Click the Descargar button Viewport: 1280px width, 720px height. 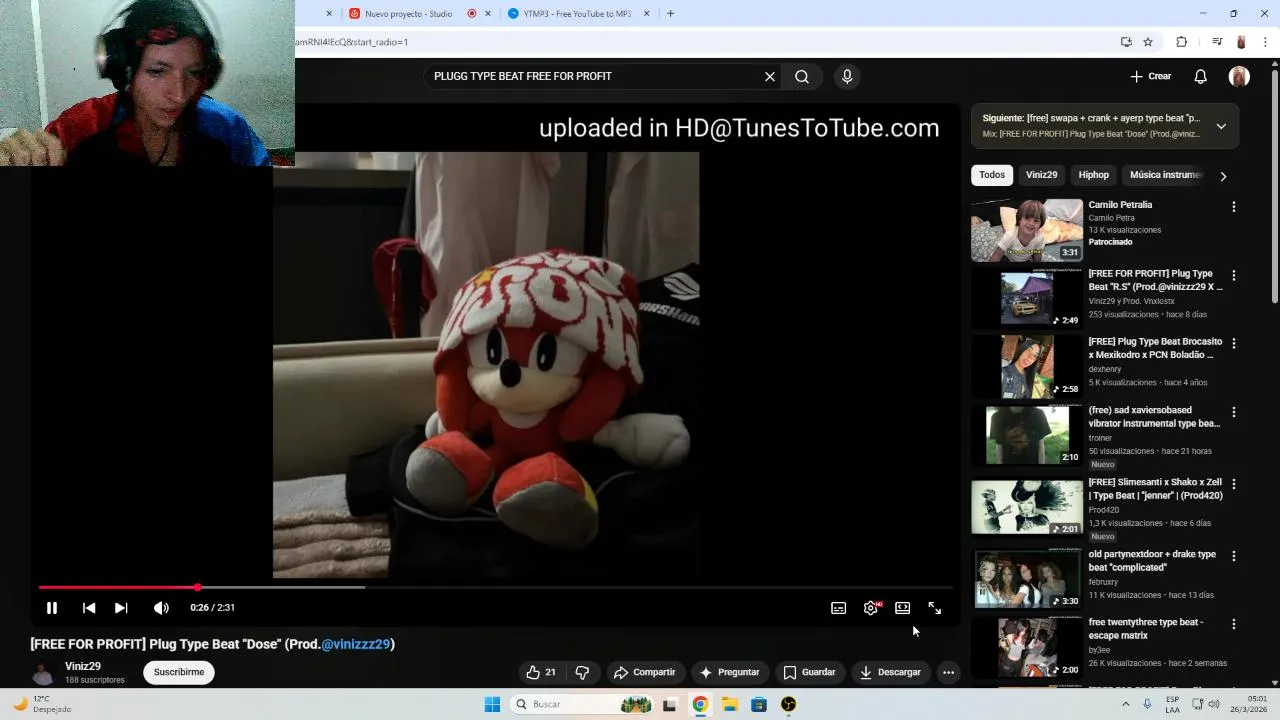click(890, 672)
